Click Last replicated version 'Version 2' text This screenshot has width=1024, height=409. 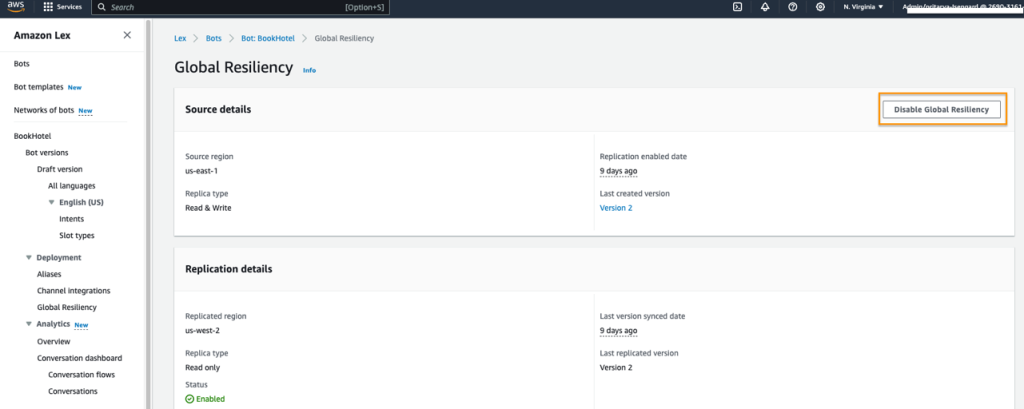point(616,368)
